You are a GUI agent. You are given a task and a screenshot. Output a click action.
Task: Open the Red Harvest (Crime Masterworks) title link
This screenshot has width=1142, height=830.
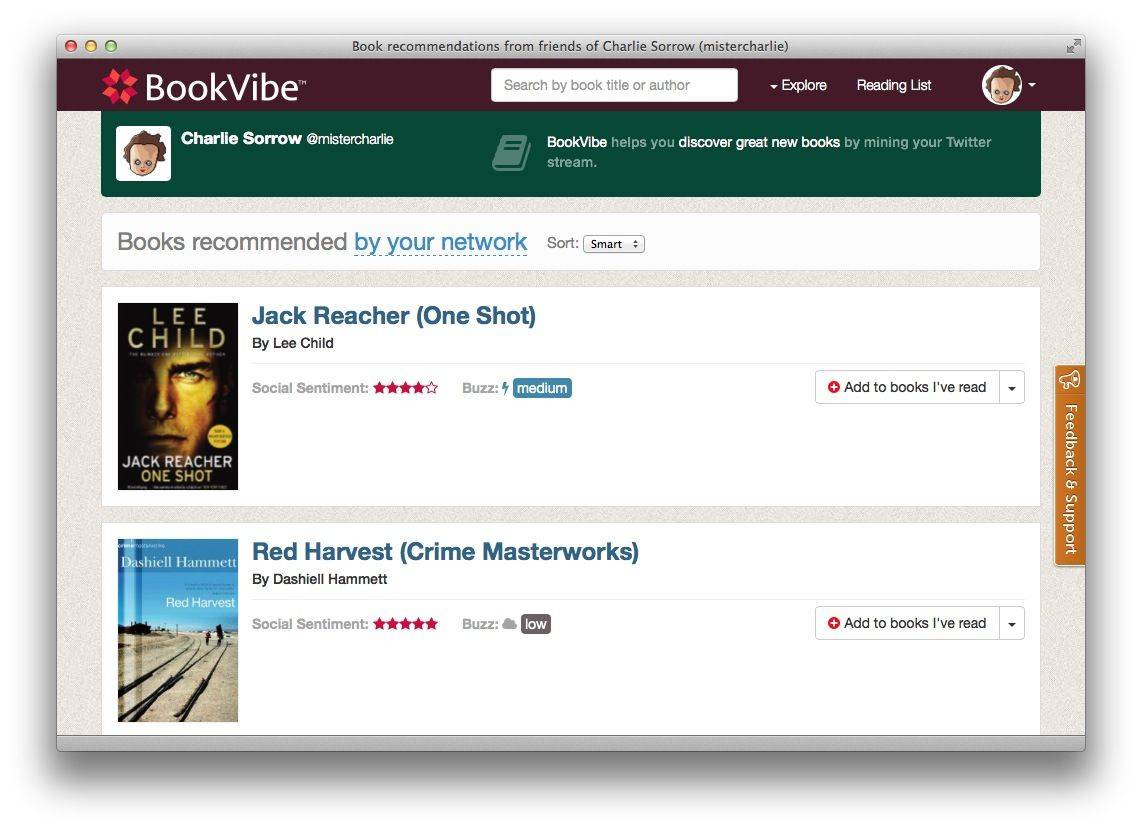click(446, 551)
